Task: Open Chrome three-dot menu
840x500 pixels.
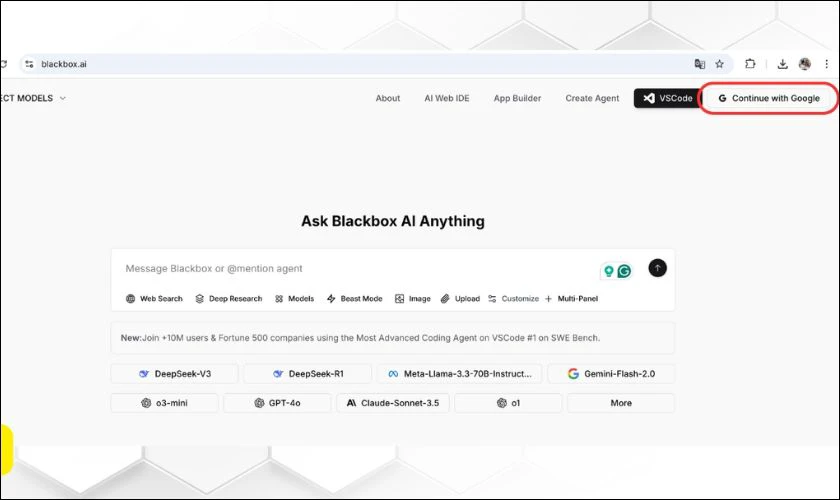Action: click(827, 64)
